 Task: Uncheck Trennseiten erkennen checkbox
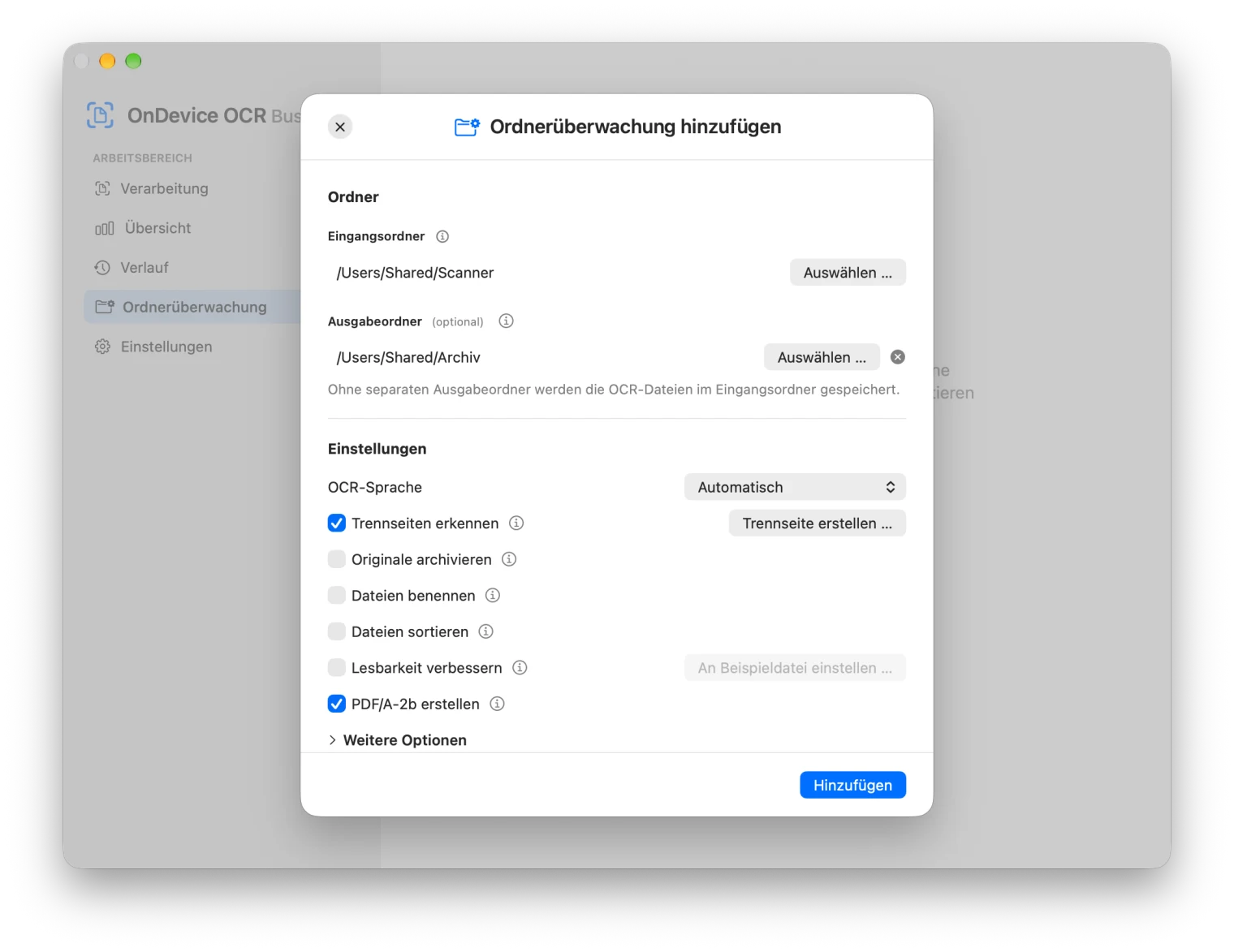point(337,523)
